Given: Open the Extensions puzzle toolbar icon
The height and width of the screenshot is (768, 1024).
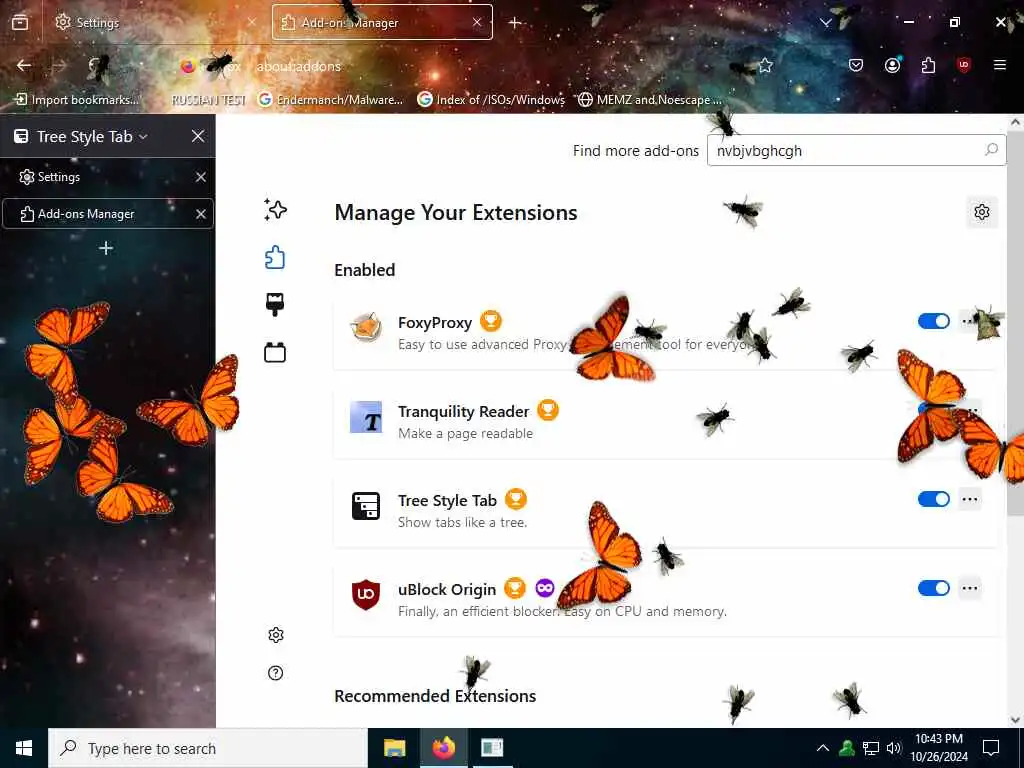Looking at the screenshot, I should (928, 65).
